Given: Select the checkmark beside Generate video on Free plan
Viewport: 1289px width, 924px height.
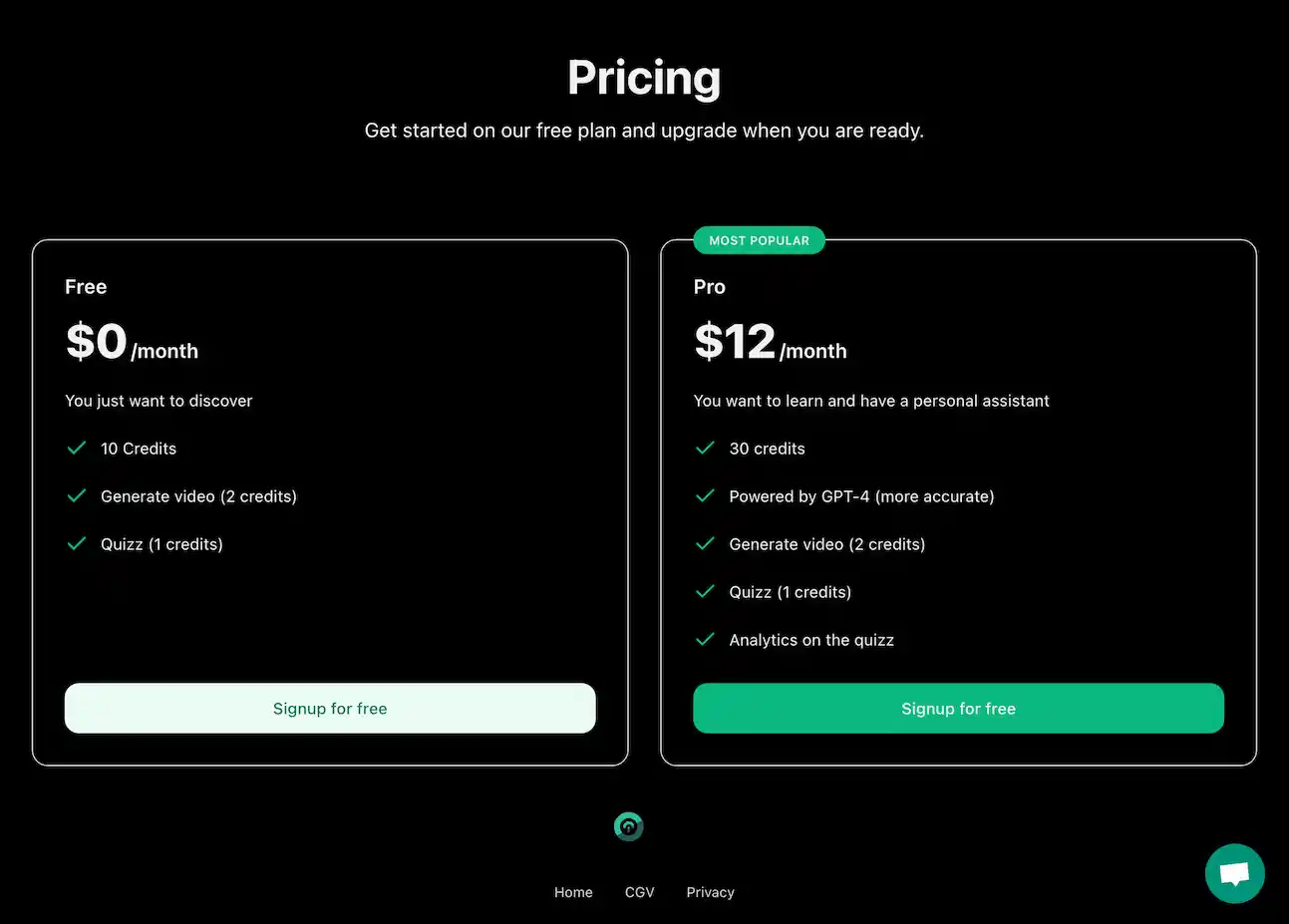Looking at the screenshot, I should click(x=76, y=495).
